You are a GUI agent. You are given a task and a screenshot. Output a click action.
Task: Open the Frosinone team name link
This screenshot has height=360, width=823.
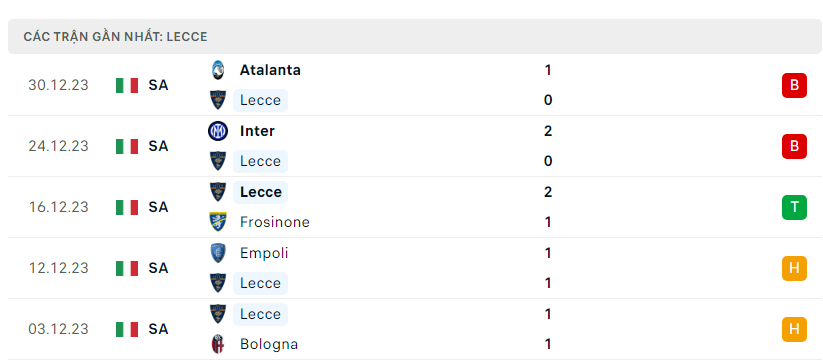click(275, 223)
